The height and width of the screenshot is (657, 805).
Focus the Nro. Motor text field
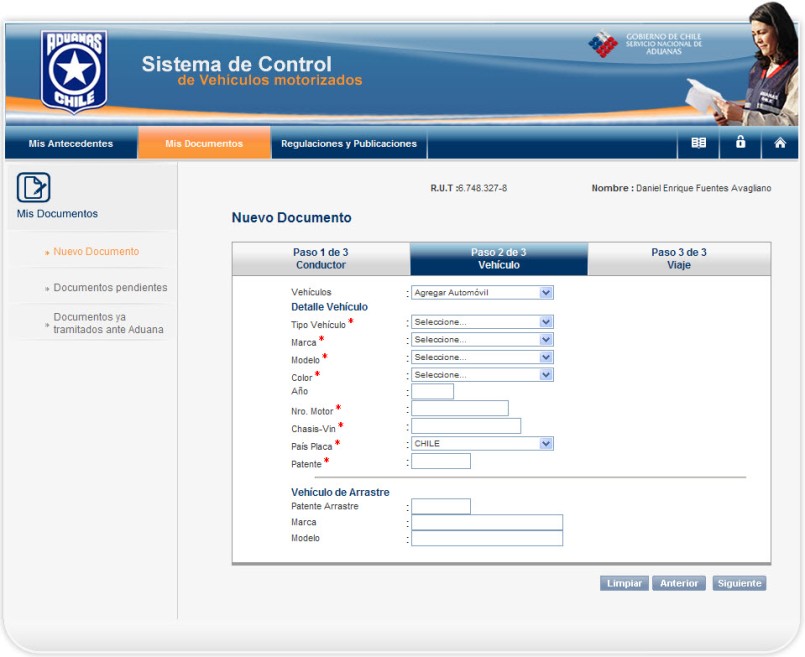pyautogui.click(x=460, y=408)
